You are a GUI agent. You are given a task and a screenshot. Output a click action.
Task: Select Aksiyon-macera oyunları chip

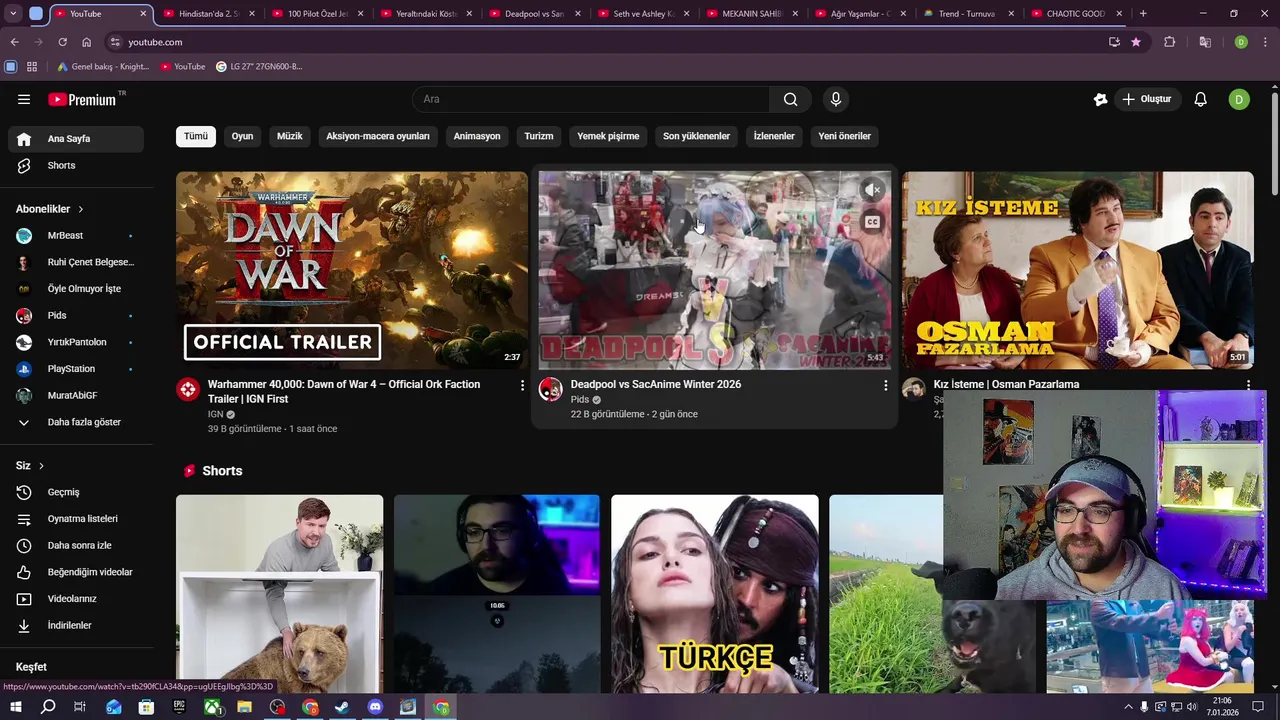378,136
